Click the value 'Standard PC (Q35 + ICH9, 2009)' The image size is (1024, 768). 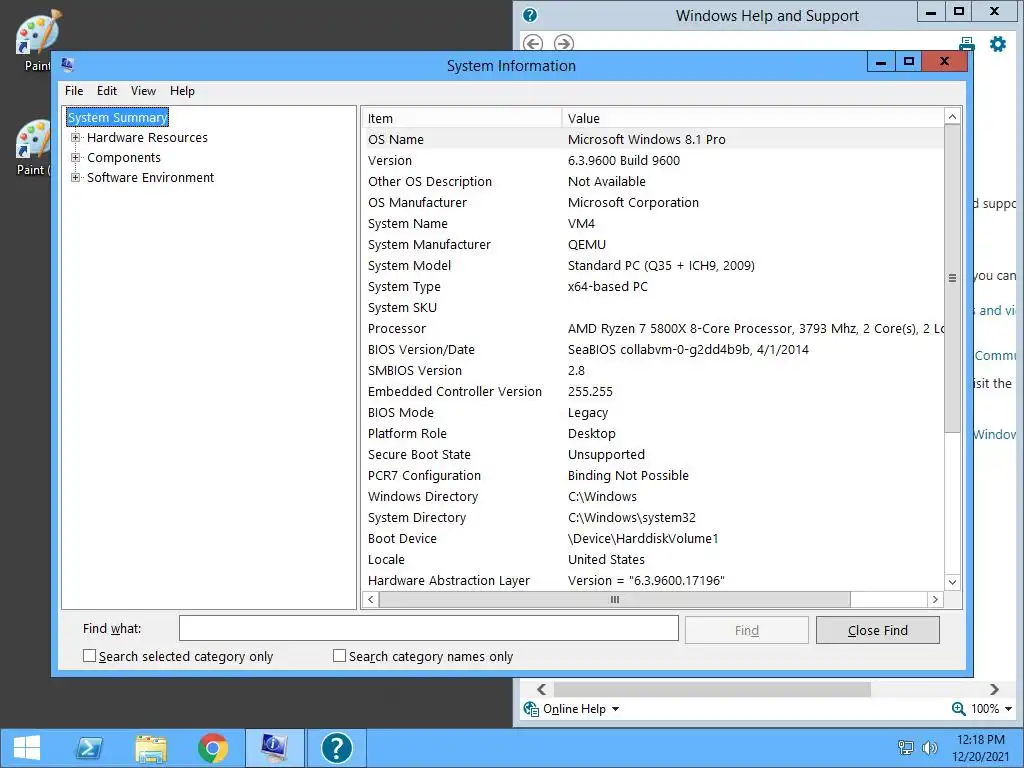(x=661, y=266)
